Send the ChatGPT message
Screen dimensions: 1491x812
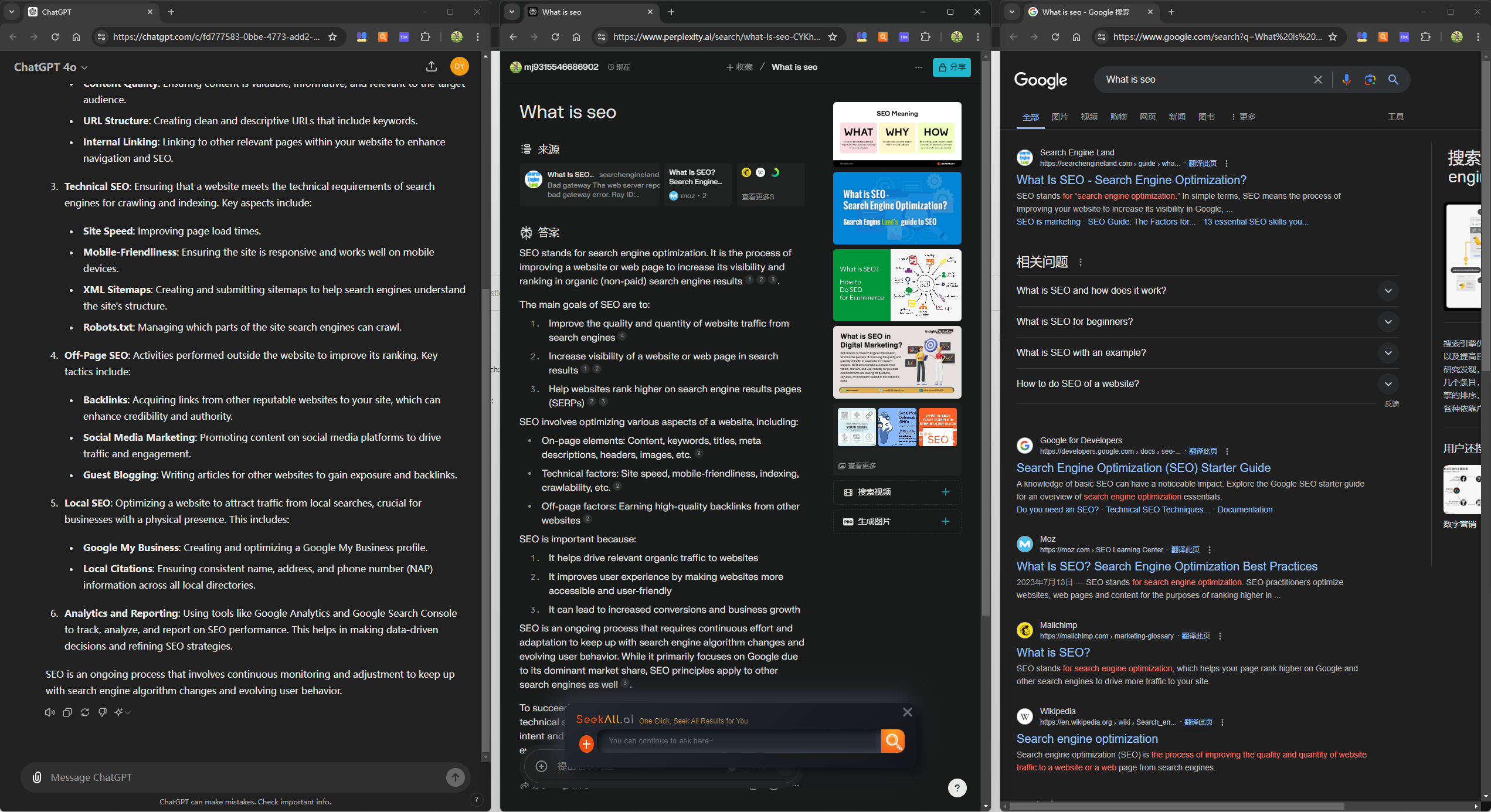point(456,777)
